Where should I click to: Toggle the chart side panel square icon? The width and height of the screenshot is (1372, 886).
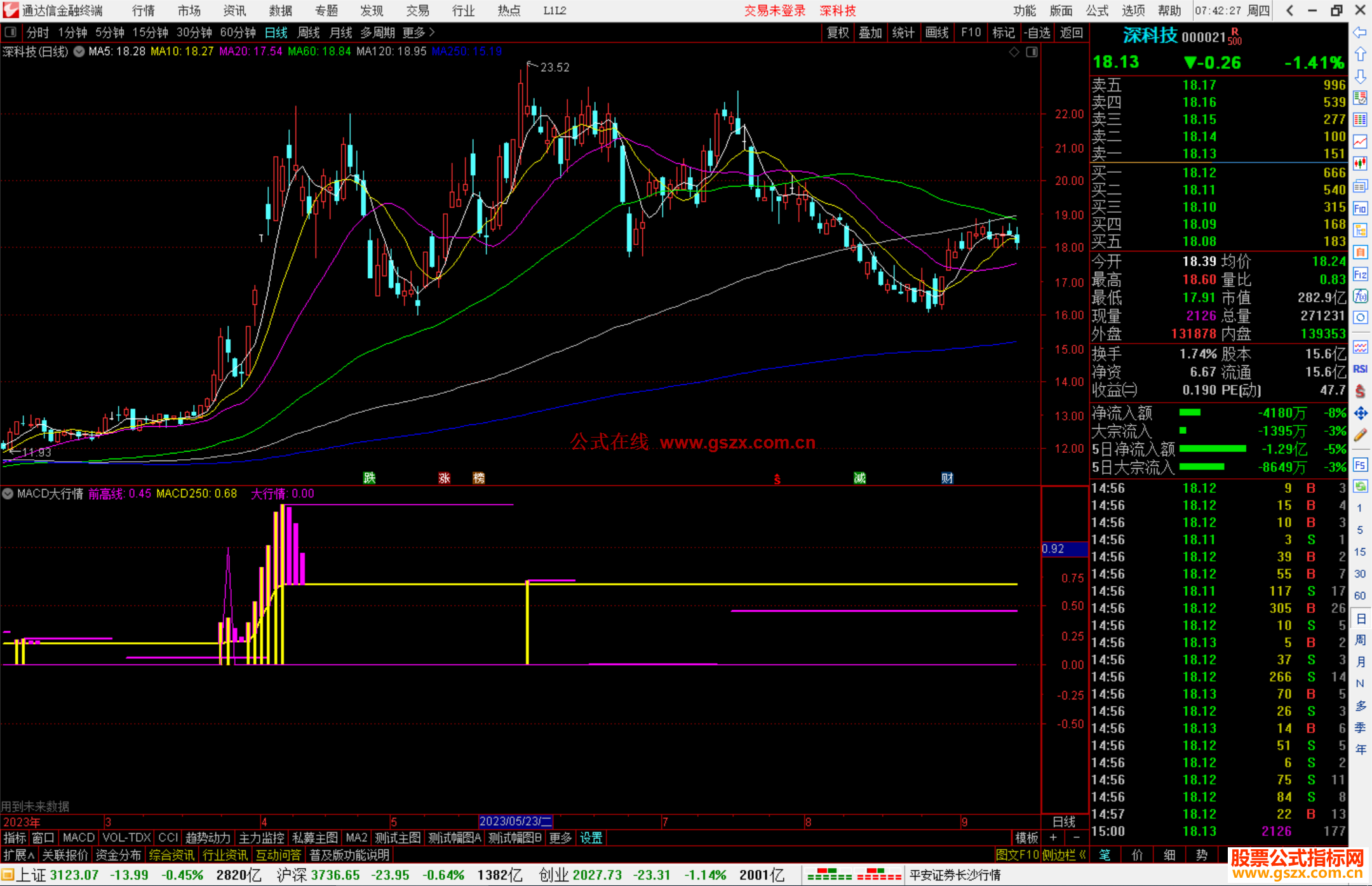pyautogui.click(x=1032, y=52)
